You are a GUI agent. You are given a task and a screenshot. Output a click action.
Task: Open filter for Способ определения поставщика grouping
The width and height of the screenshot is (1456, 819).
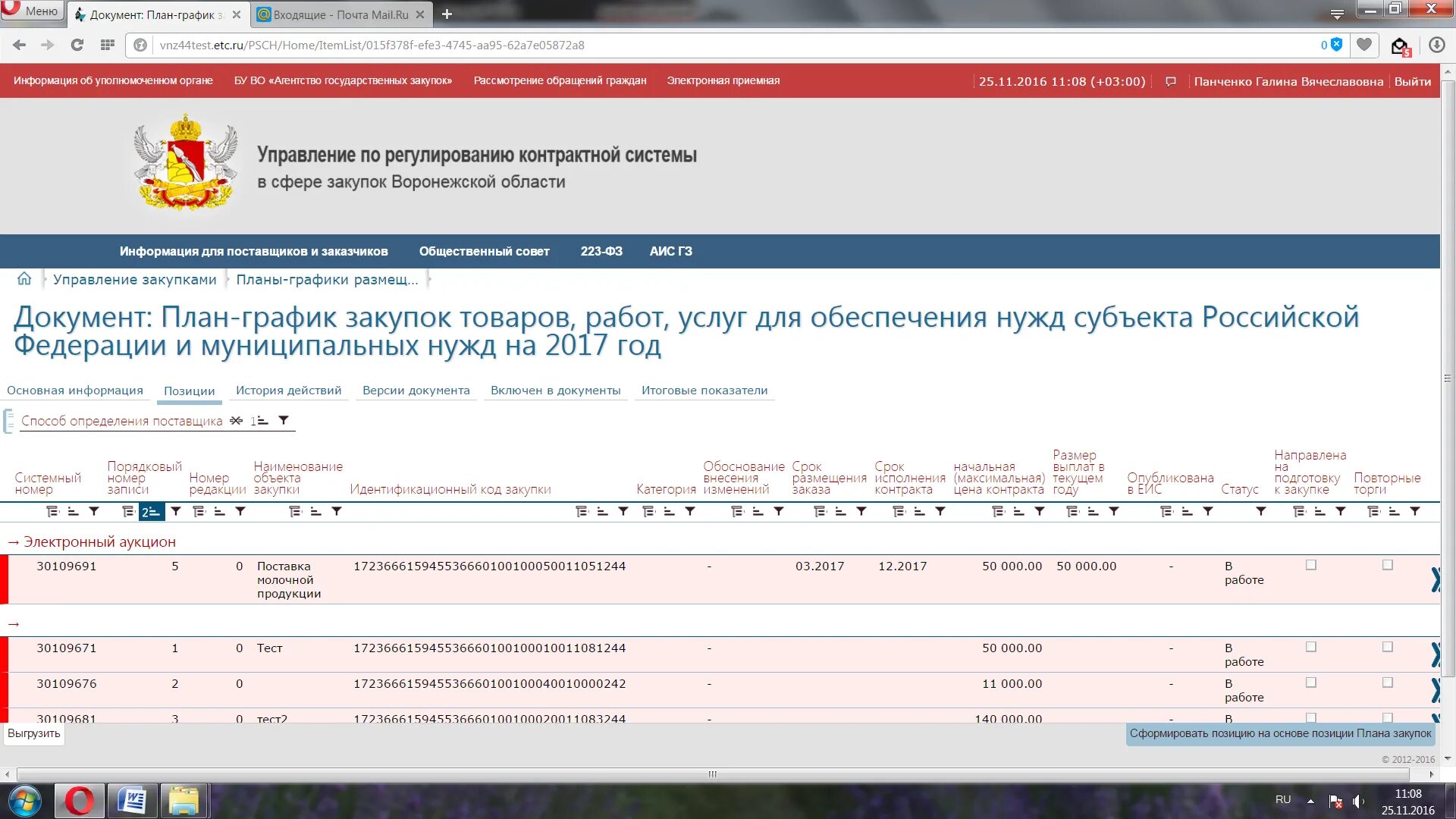tap(284, 421)
